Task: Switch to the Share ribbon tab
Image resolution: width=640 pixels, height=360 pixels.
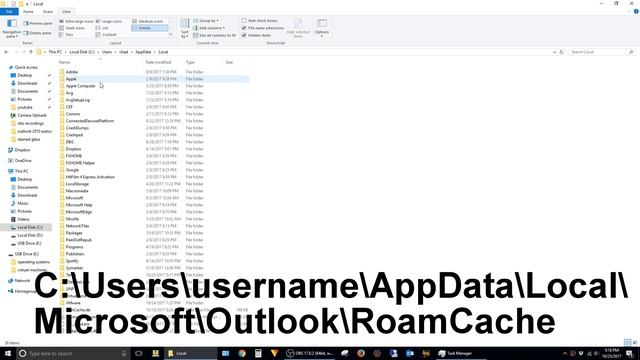Action: pos(48,12)
